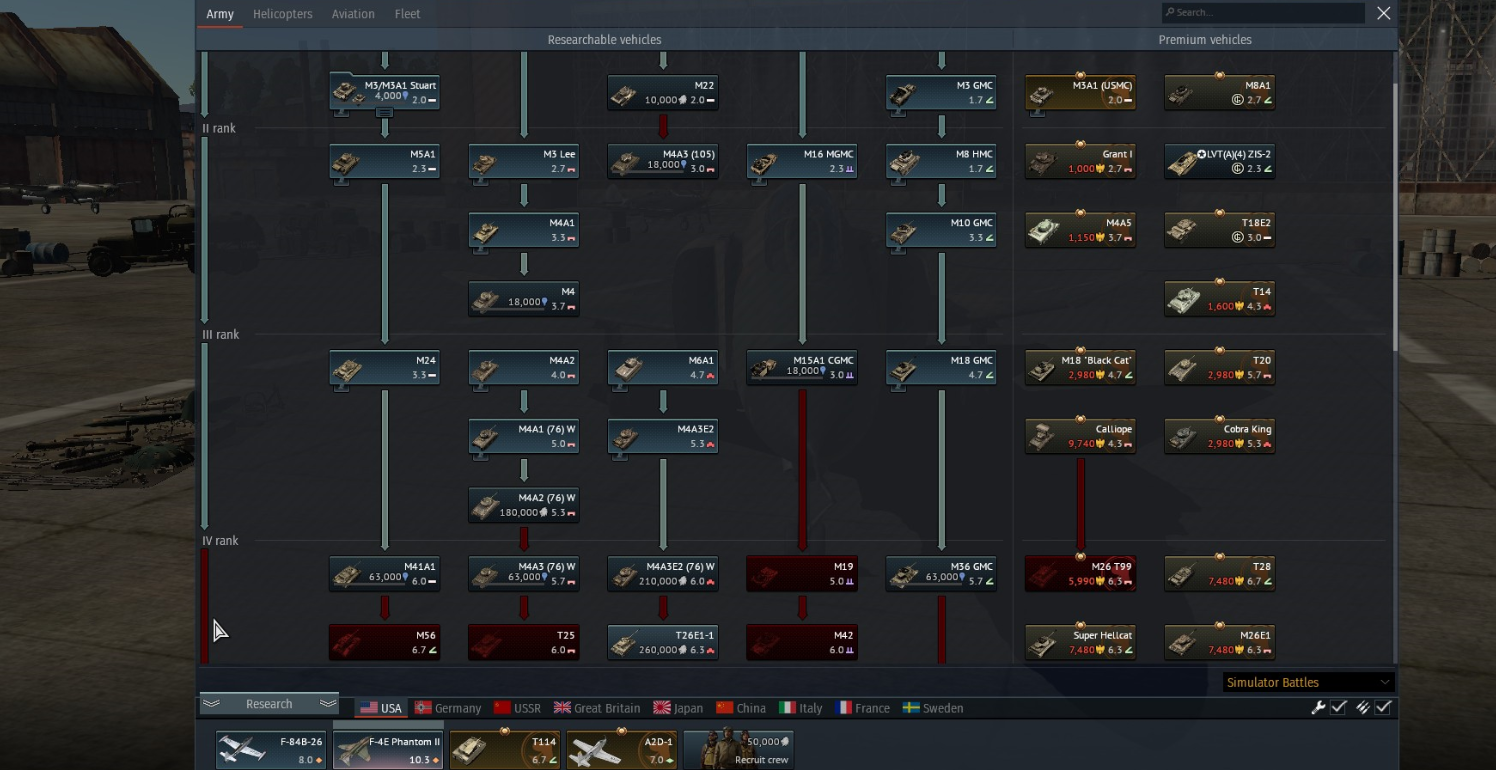Click the premium M3A1 (USMC) card

(x=1080, y=93)
